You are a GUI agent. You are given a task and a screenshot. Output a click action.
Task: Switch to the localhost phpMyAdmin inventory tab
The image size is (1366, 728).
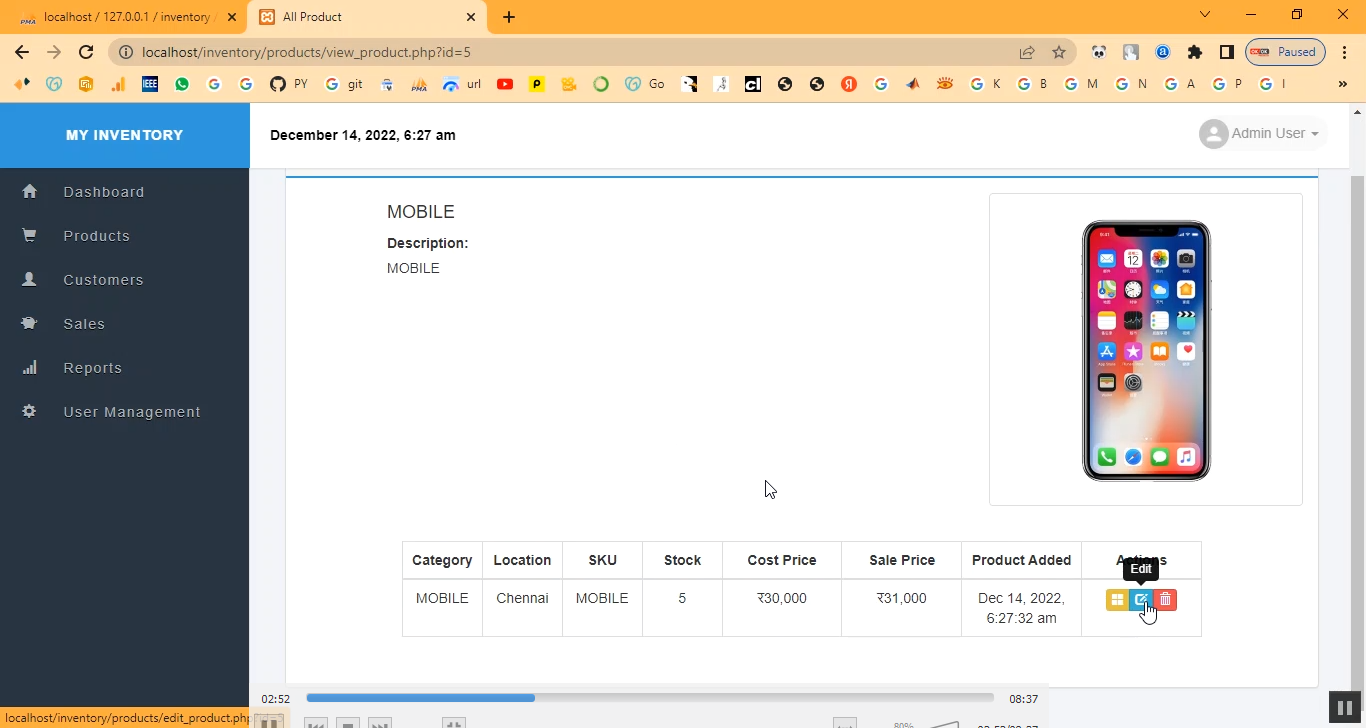pyautogui.click(x=125, y=17)
